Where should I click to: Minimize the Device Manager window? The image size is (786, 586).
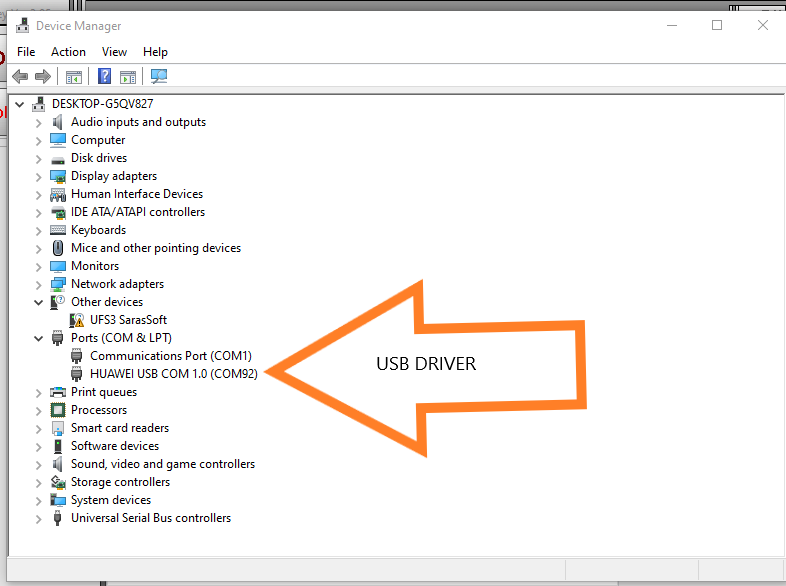click(672, 25)
